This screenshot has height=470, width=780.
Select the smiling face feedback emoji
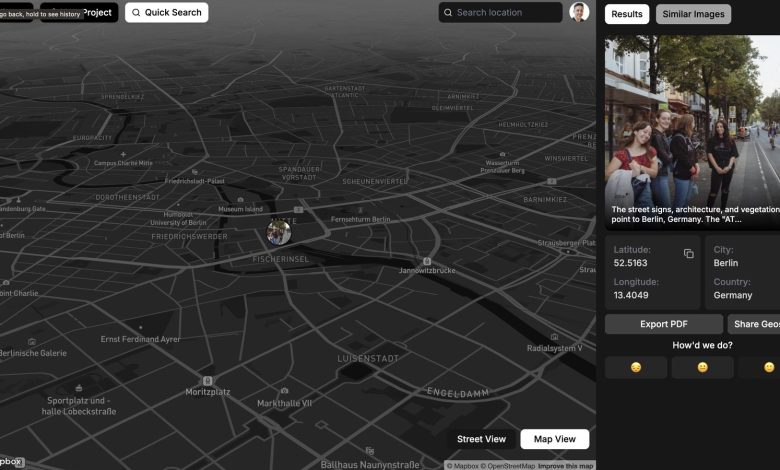coord(769,367)
